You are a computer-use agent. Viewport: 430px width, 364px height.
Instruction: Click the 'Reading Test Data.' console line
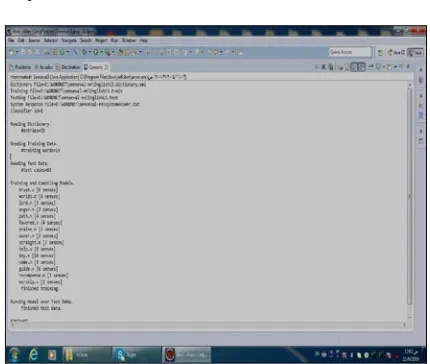point(29,163)
